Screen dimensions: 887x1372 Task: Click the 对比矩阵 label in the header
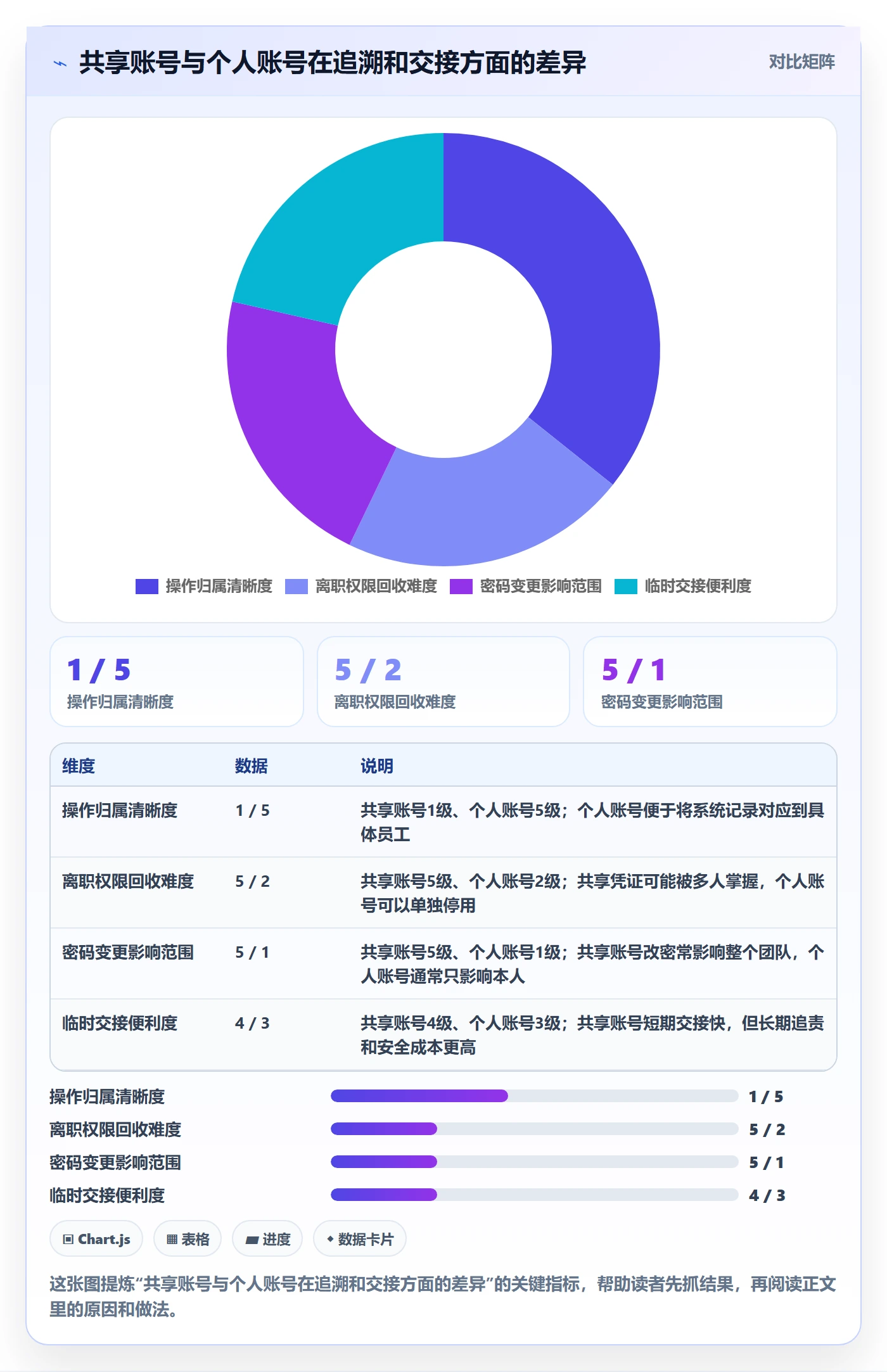pyautogui.click(x=801, y=62)
